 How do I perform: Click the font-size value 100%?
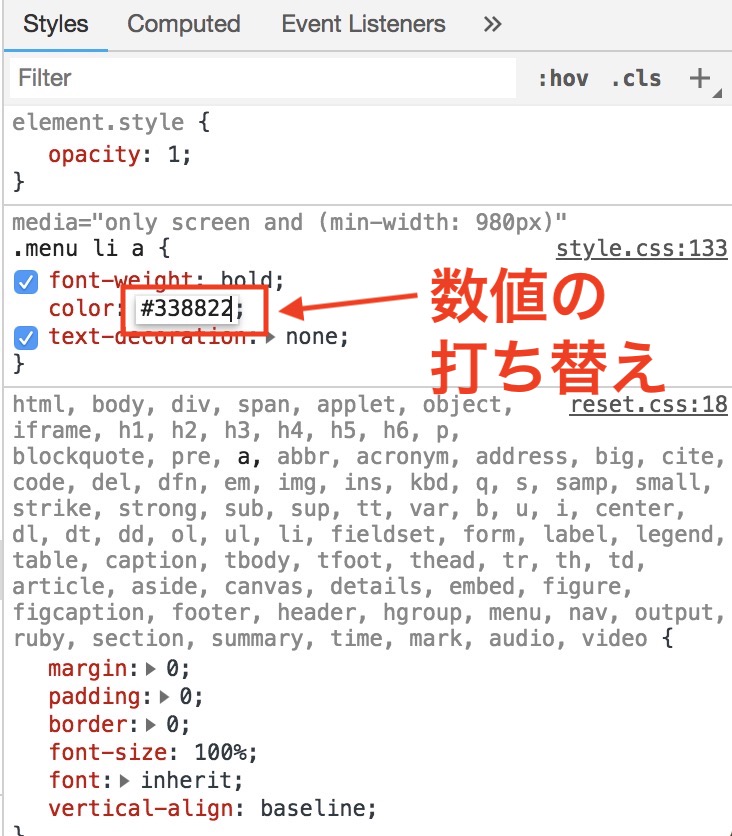pos(221,753)
